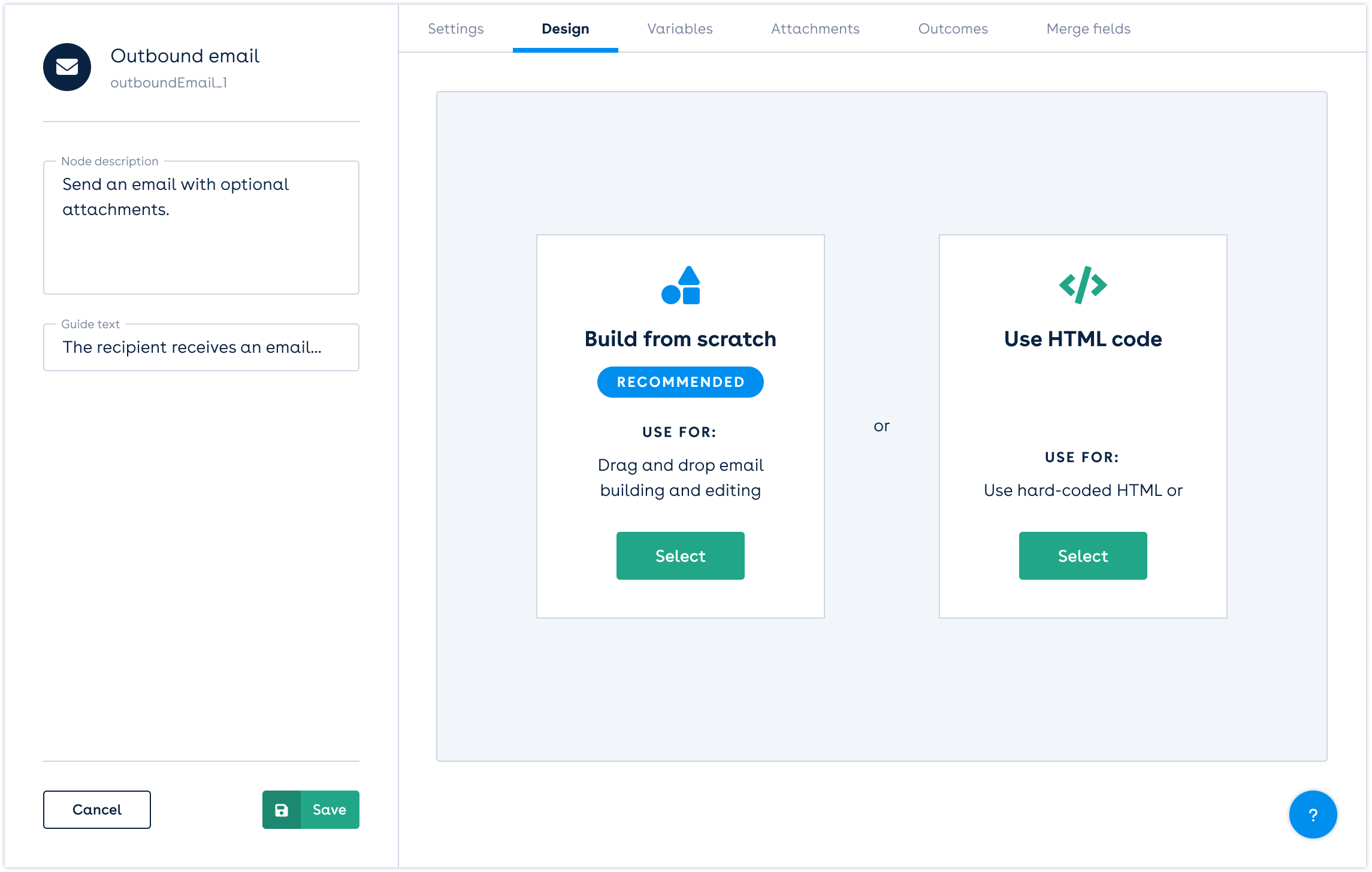
Task: Click the Outbound email envelope icon
Action: pos(67,67)
